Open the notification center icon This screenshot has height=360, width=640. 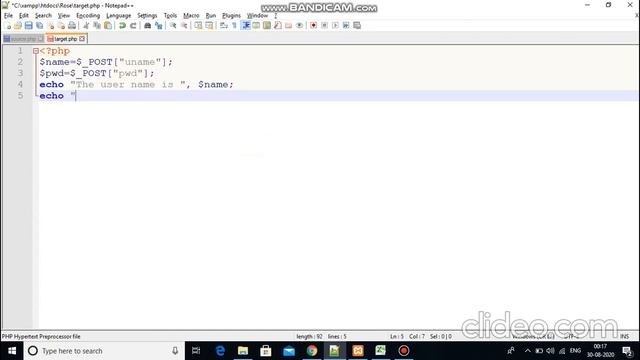pyautogui.click(x=627, y=351)
